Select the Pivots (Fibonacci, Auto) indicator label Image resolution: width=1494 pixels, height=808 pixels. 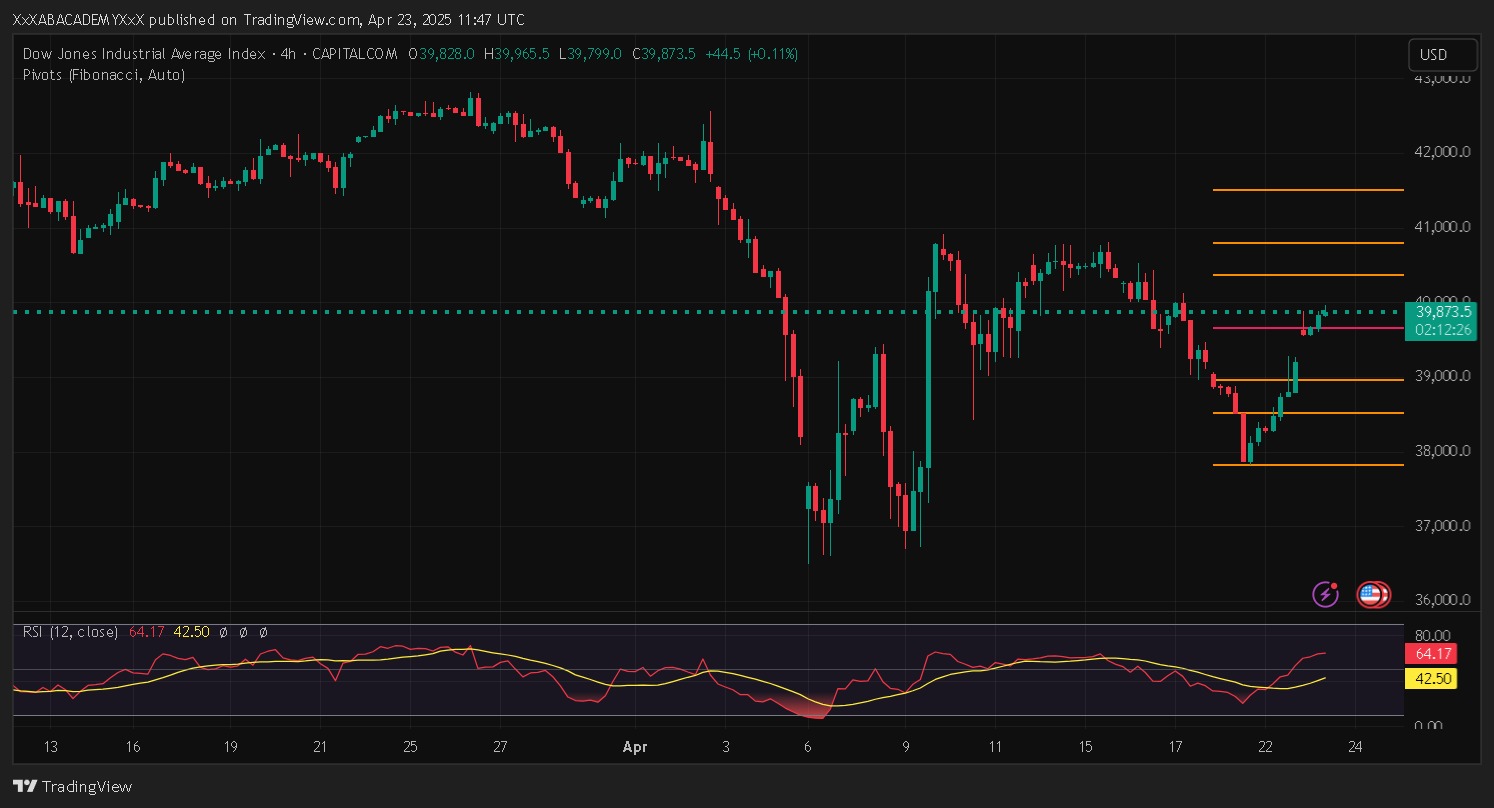pyautogui.click(x=103, y=74)
